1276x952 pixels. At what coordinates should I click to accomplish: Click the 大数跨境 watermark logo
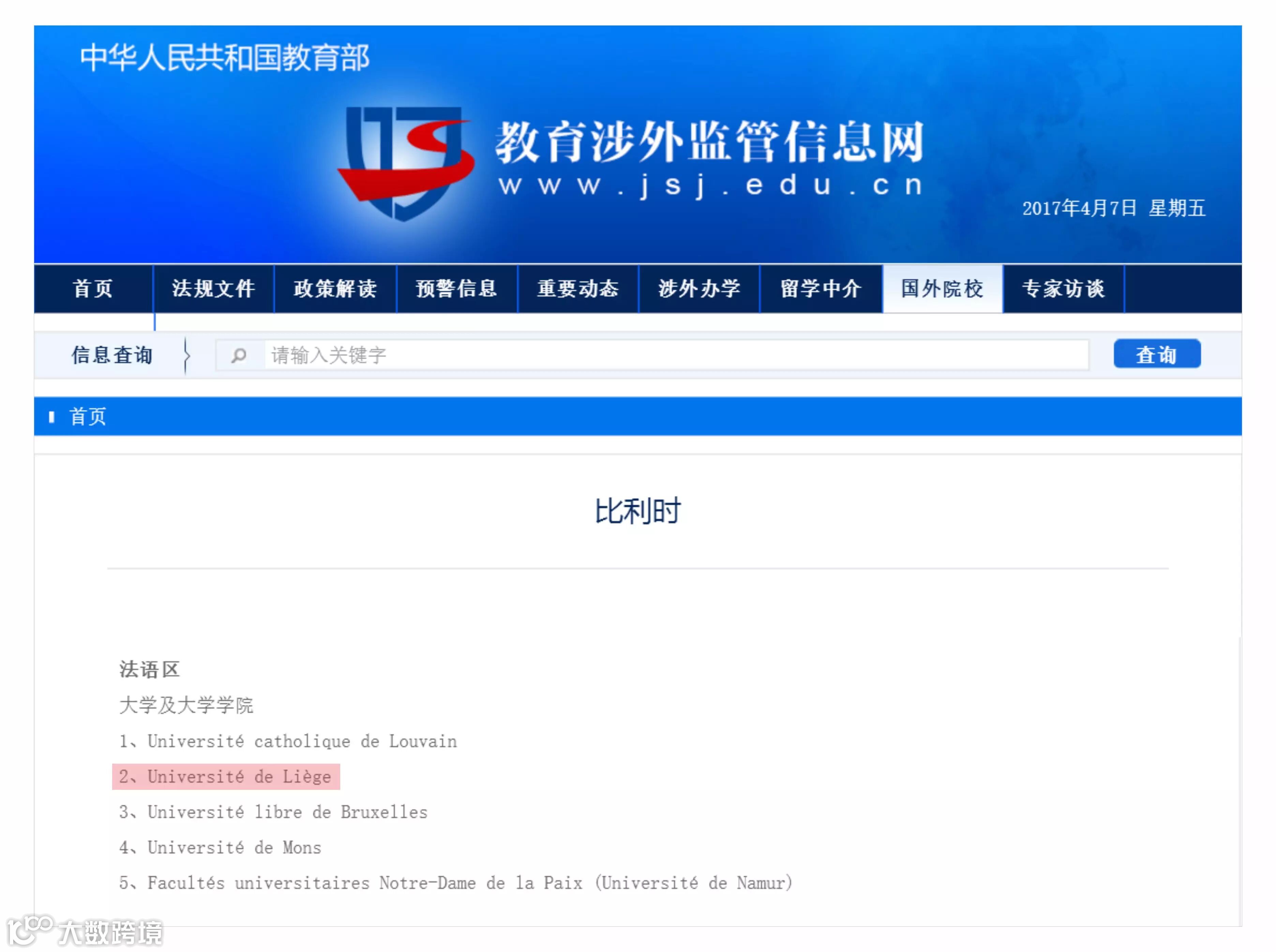pos(85,931)
